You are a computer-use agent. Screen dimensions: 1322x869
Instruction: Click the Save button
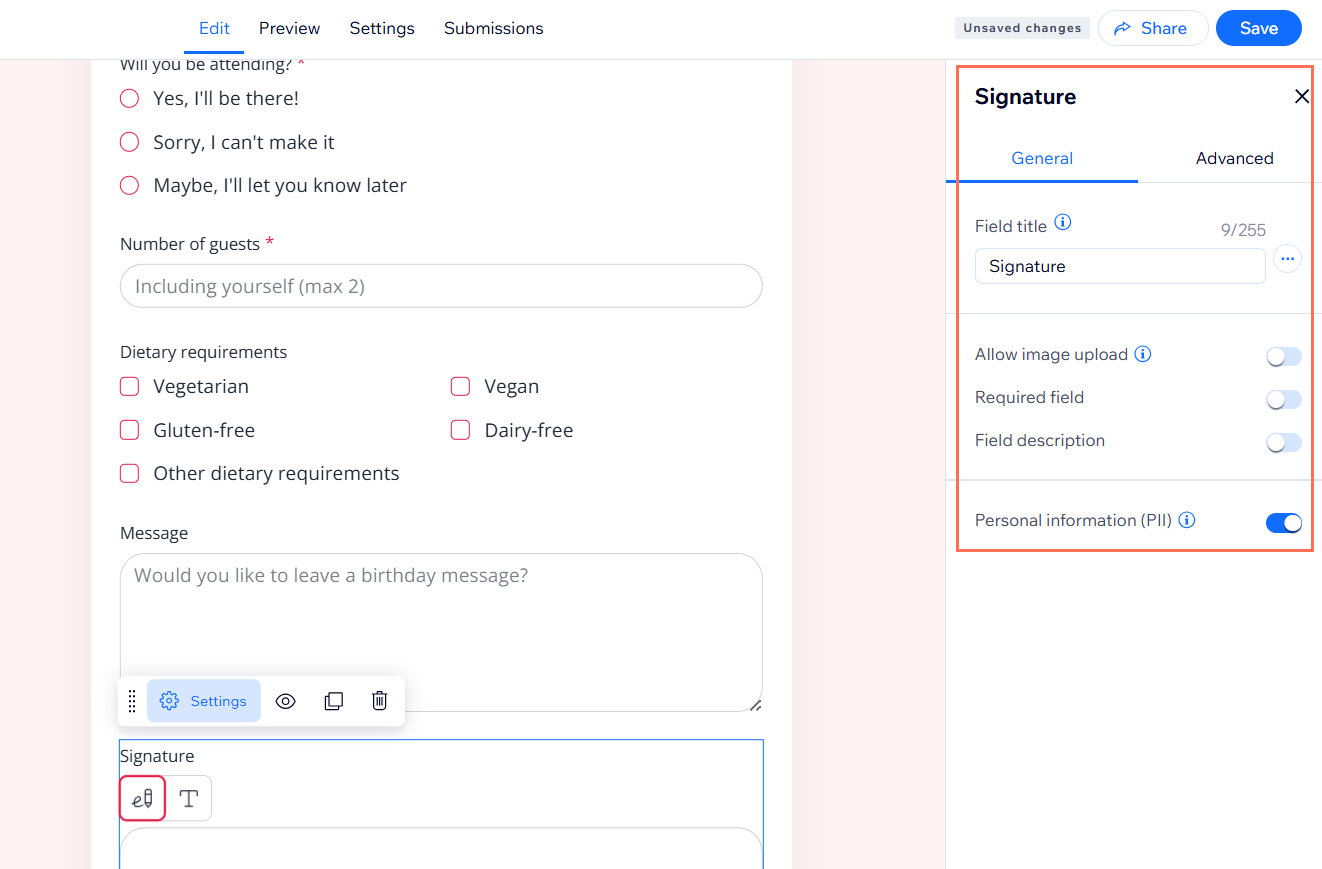pyautogui.click(x=1258, y=28)
